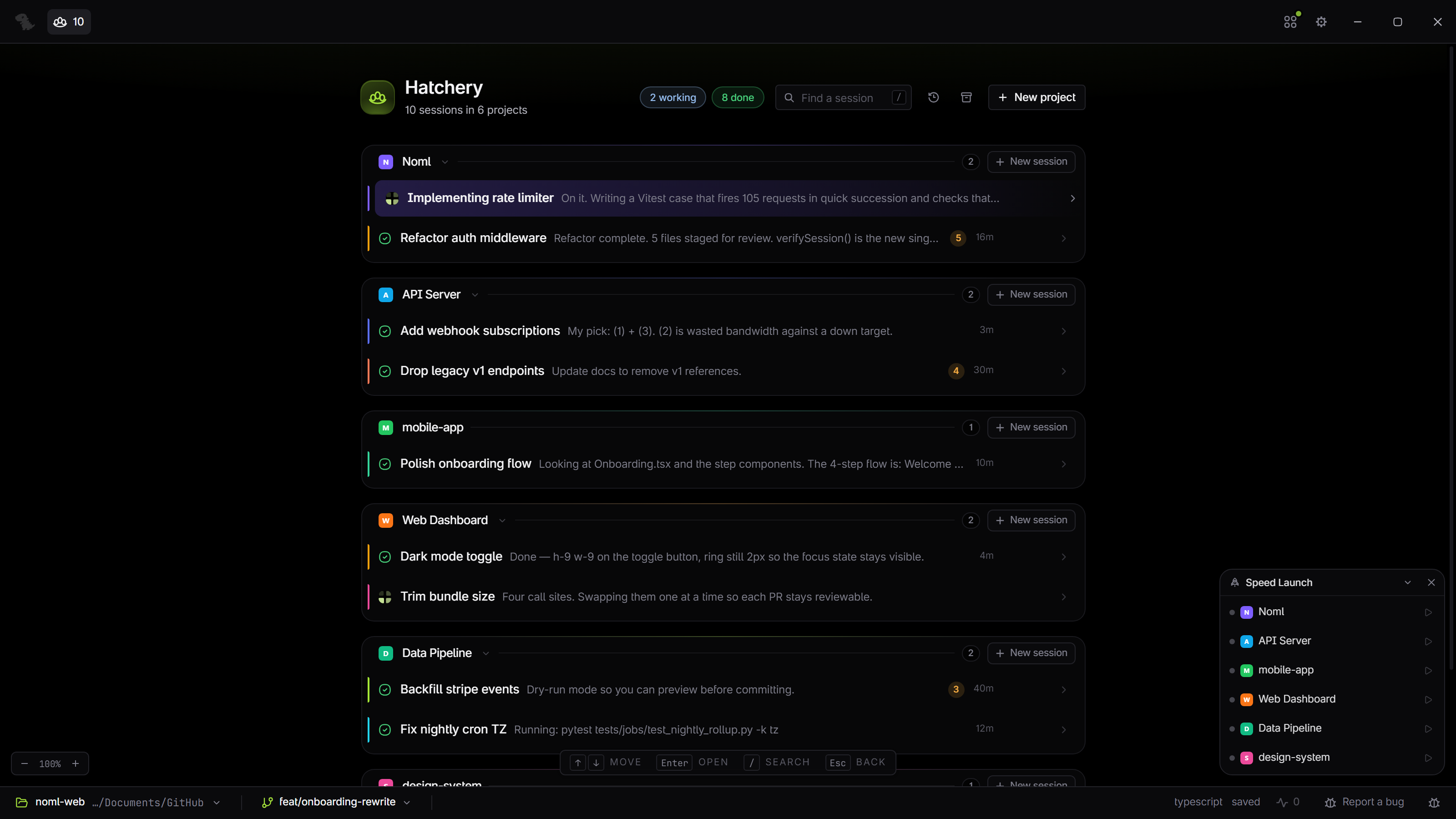Launch mobile-app from Speed Launch play icon

(1428, 670)
